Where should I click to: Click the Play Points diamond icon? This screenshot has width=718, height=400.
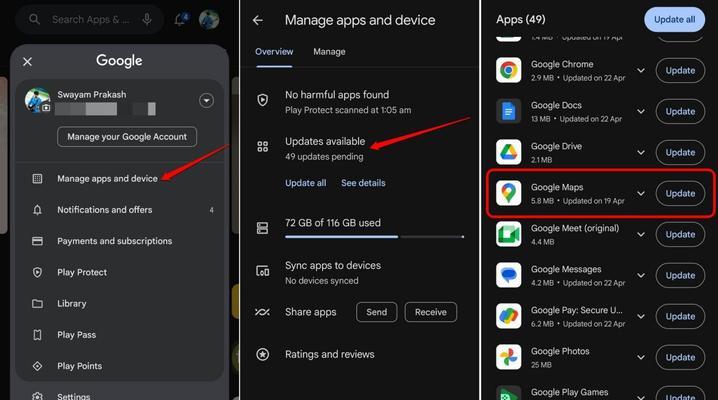click(x=38, y=366)
